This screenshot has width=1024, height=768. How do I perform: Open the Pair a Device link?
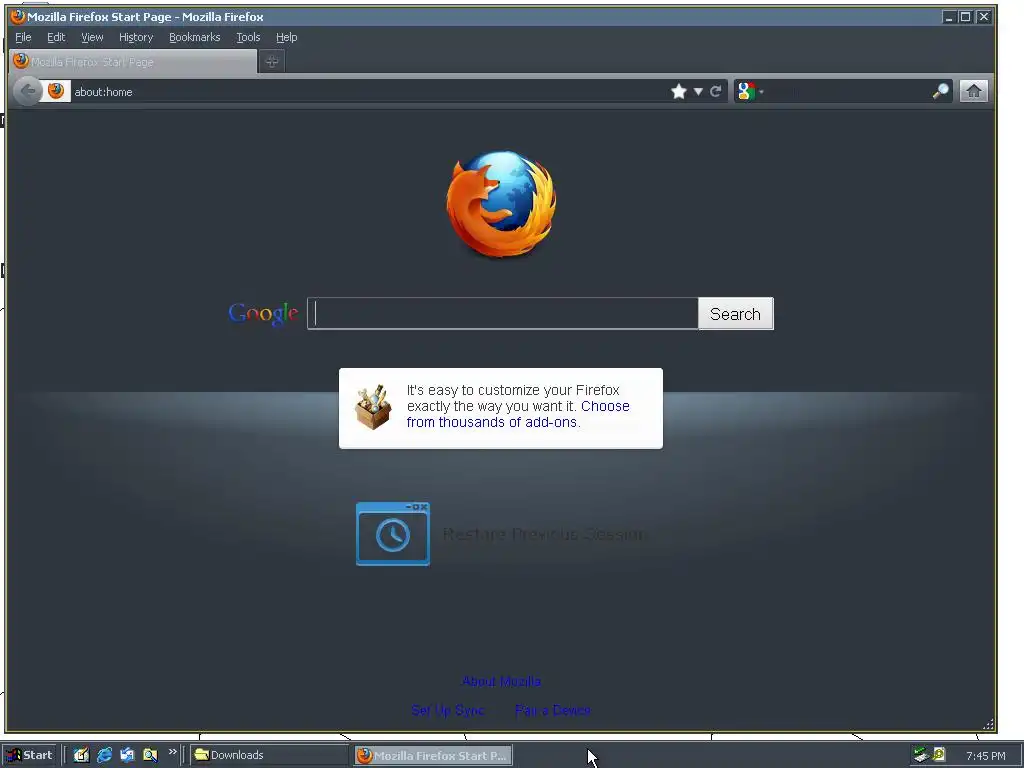point(552,710)
